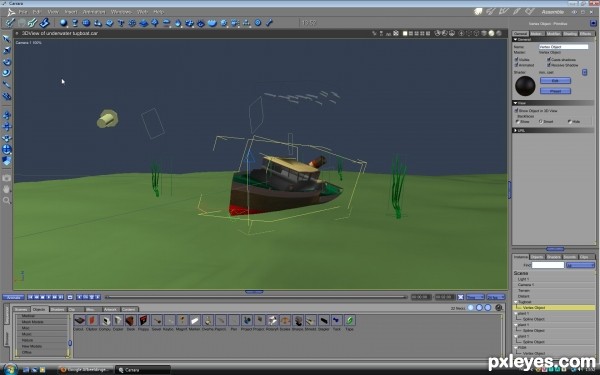
Task: Switch to the Shading properties tab
Action: (570, 34)
